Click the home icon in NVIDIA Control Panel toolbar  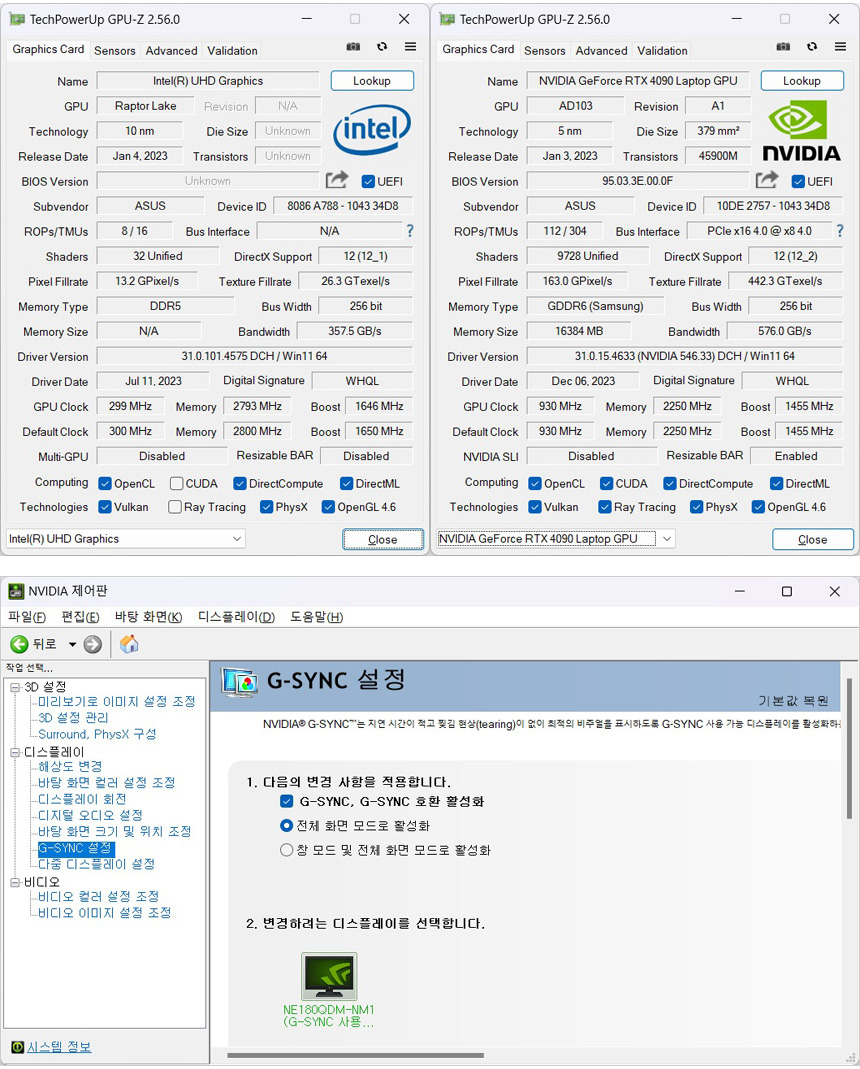point(129,644)
